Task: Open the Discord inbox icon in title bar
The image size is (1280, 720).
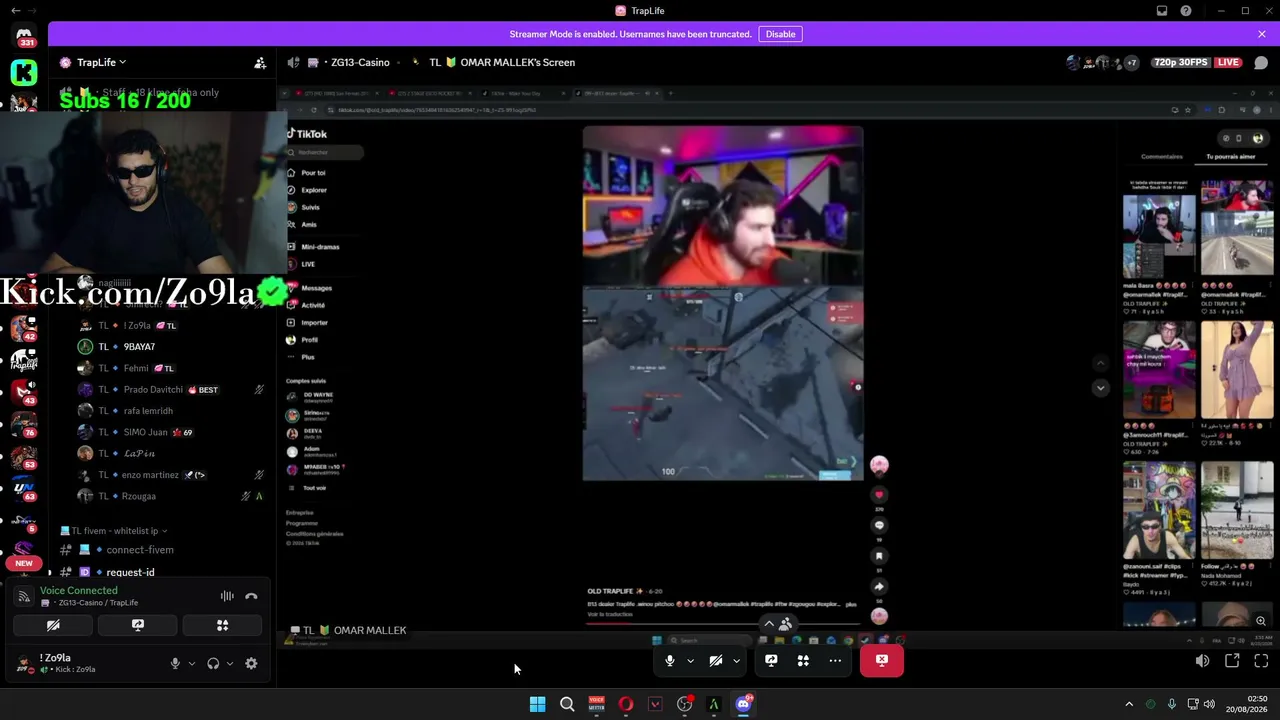Action: coord(1162,11)
